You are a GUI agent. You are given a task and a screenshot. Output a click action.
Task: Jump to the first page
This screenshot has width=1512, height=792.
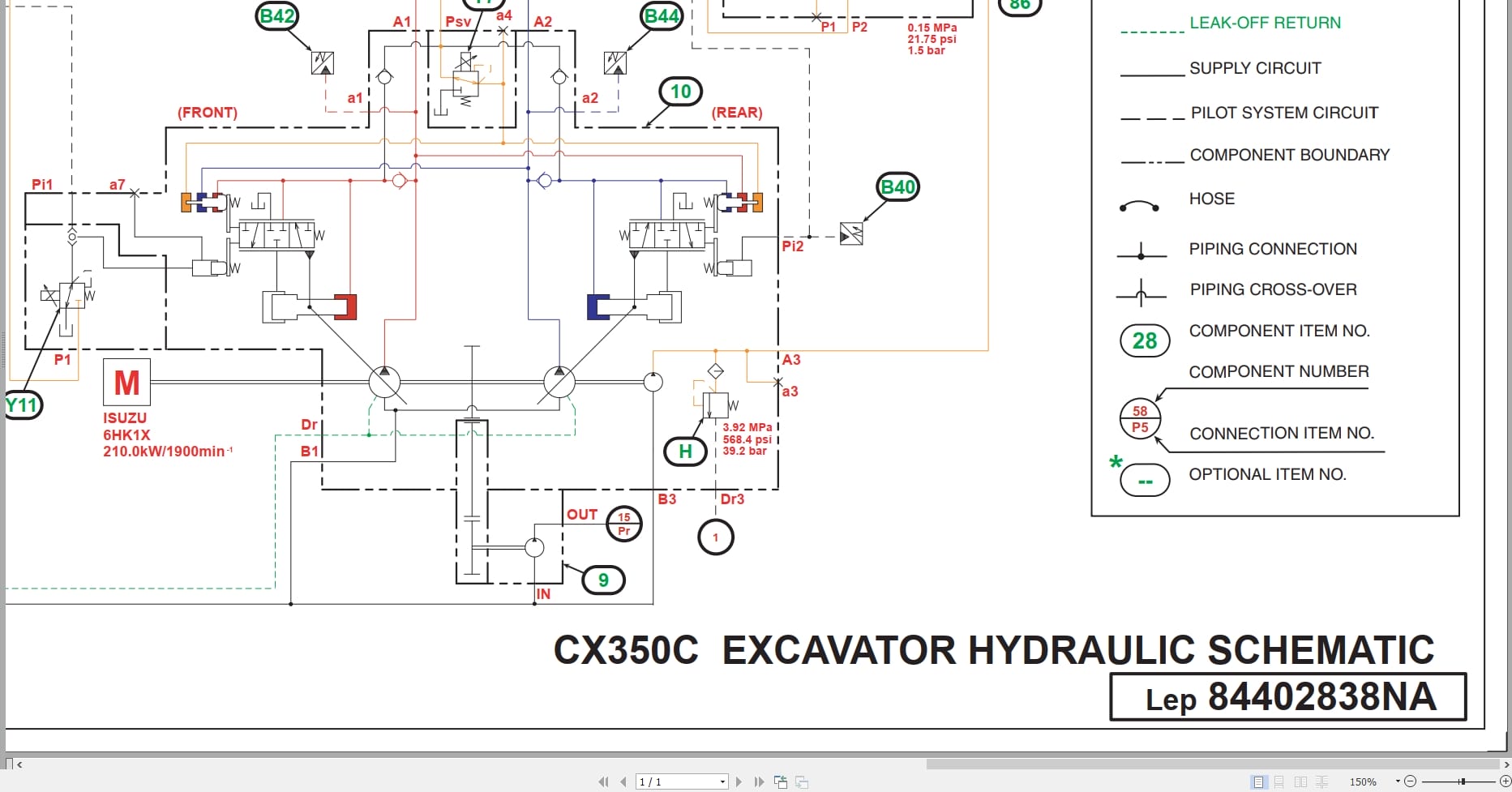(x=604, y=781)
